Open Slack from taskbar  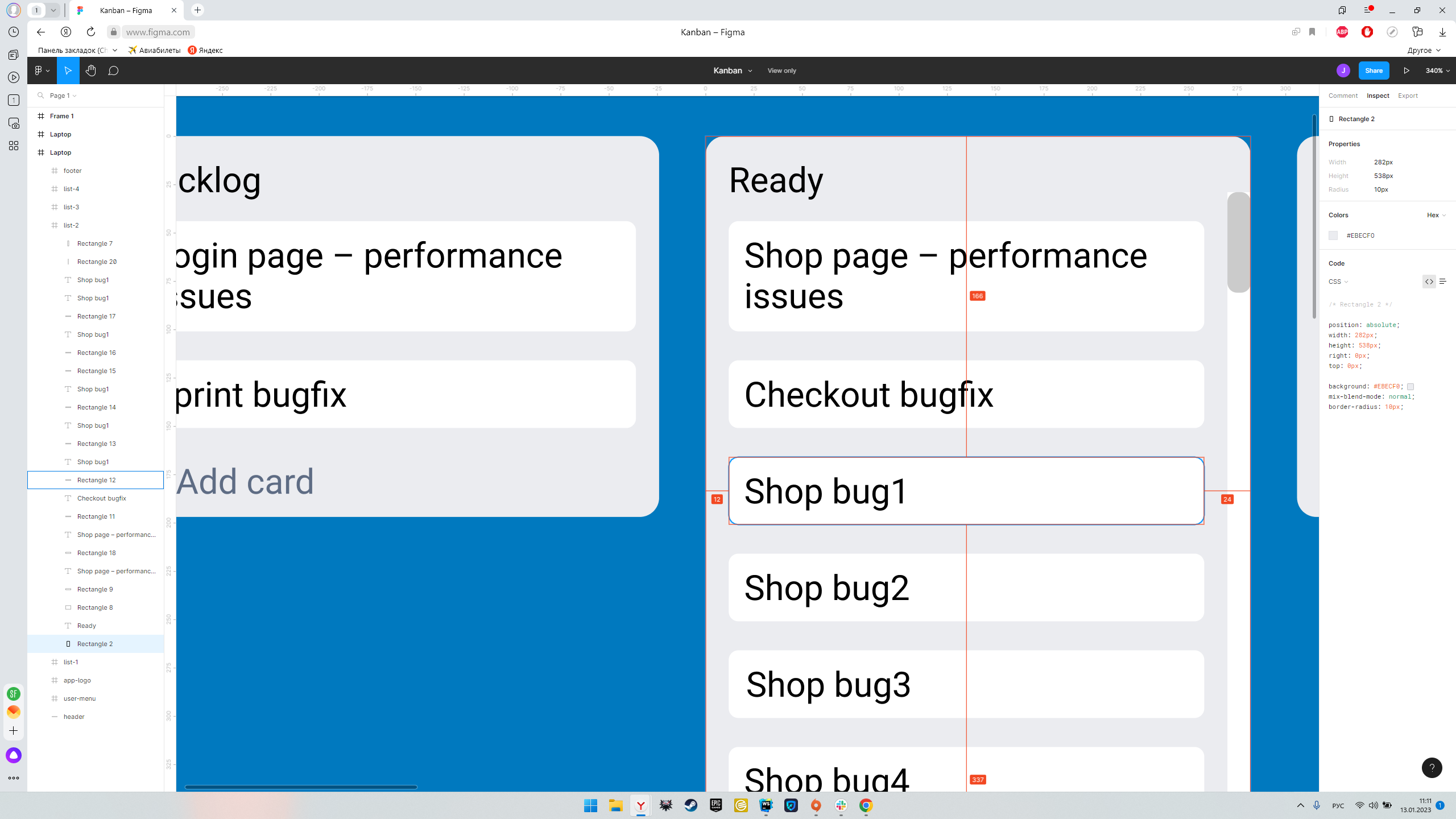point(841,805)
